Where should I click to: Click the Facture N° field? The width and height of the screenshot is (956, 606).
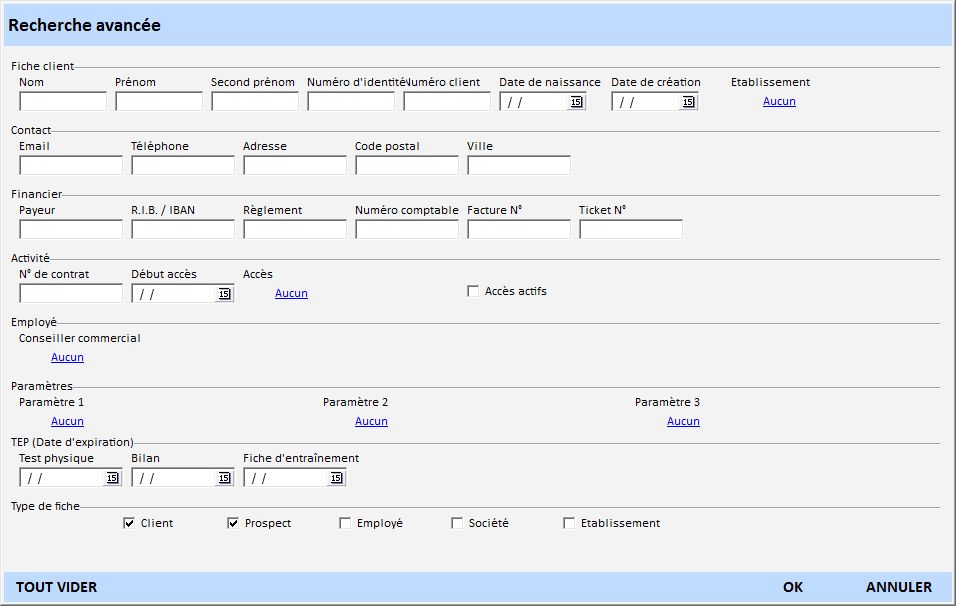(519, 229)
